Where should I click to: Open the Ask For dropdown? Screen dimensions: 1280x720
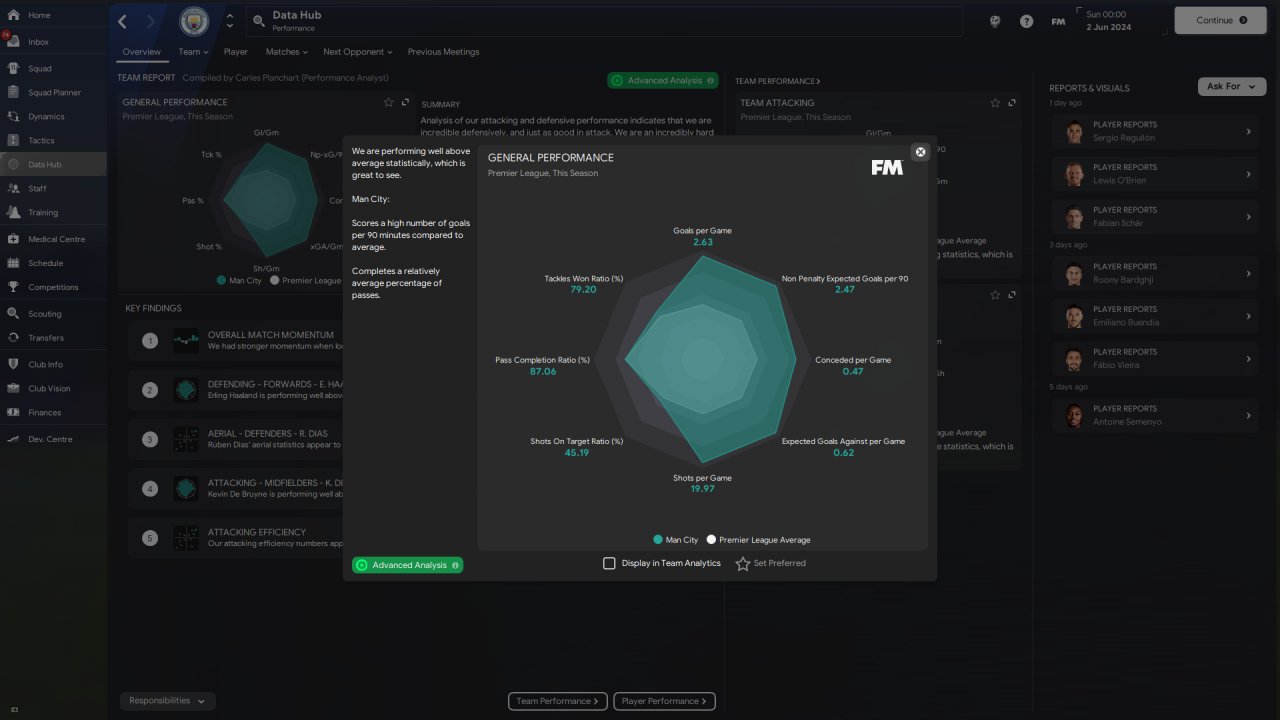[1230, 87]
